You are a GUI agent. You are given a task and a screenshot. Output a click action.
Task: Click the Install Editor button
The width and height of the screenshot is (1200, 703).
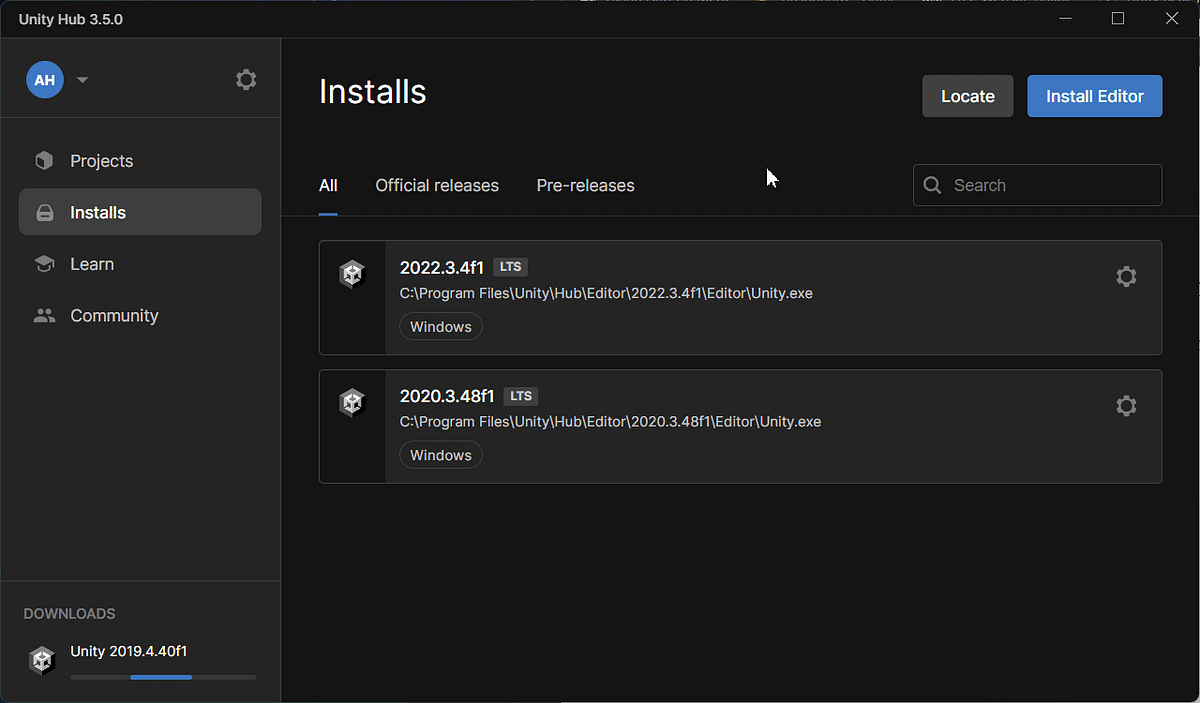(x=1094, y=95)
